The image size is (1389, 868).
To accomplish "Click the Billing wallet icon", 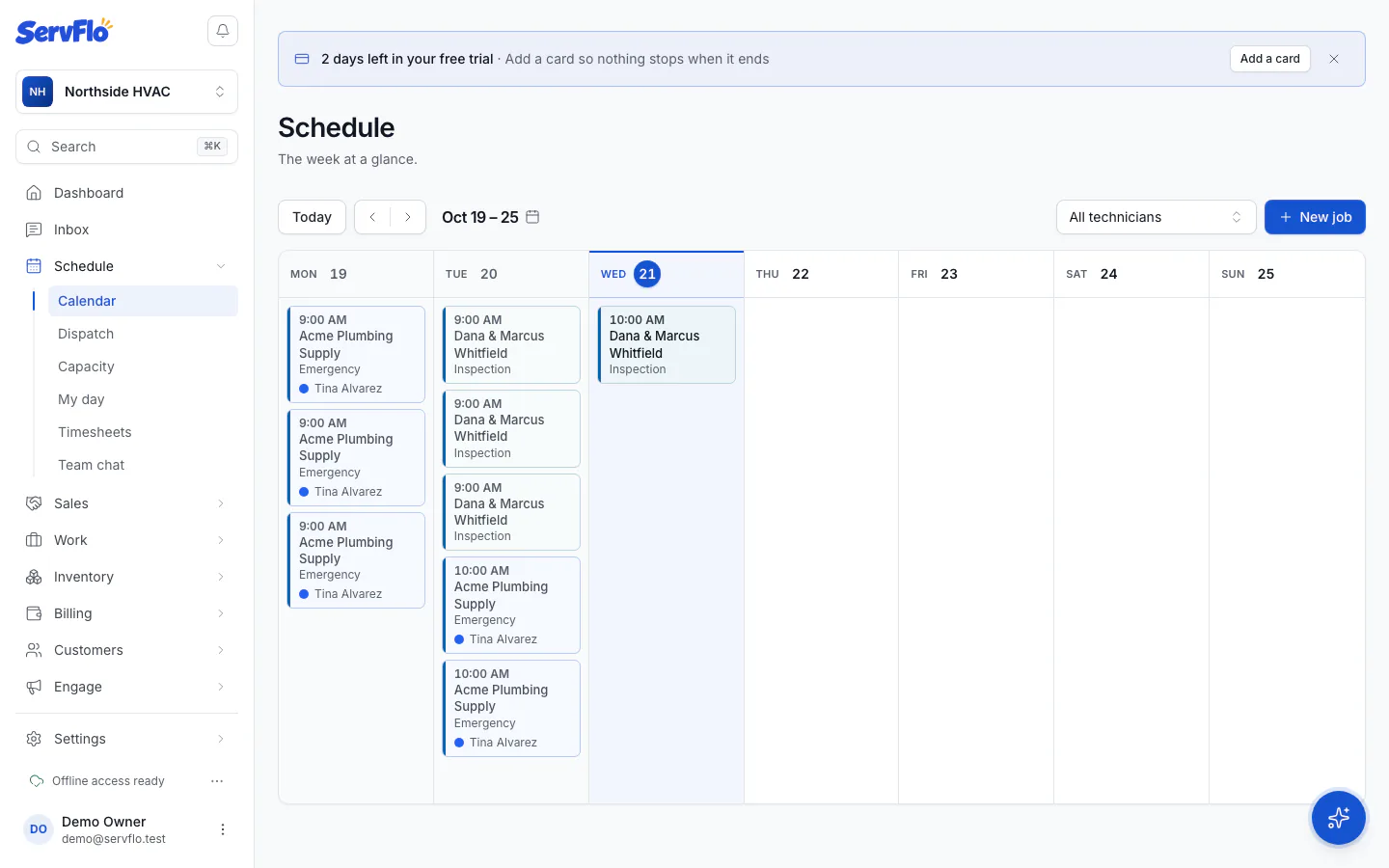I will pos(34,613).
